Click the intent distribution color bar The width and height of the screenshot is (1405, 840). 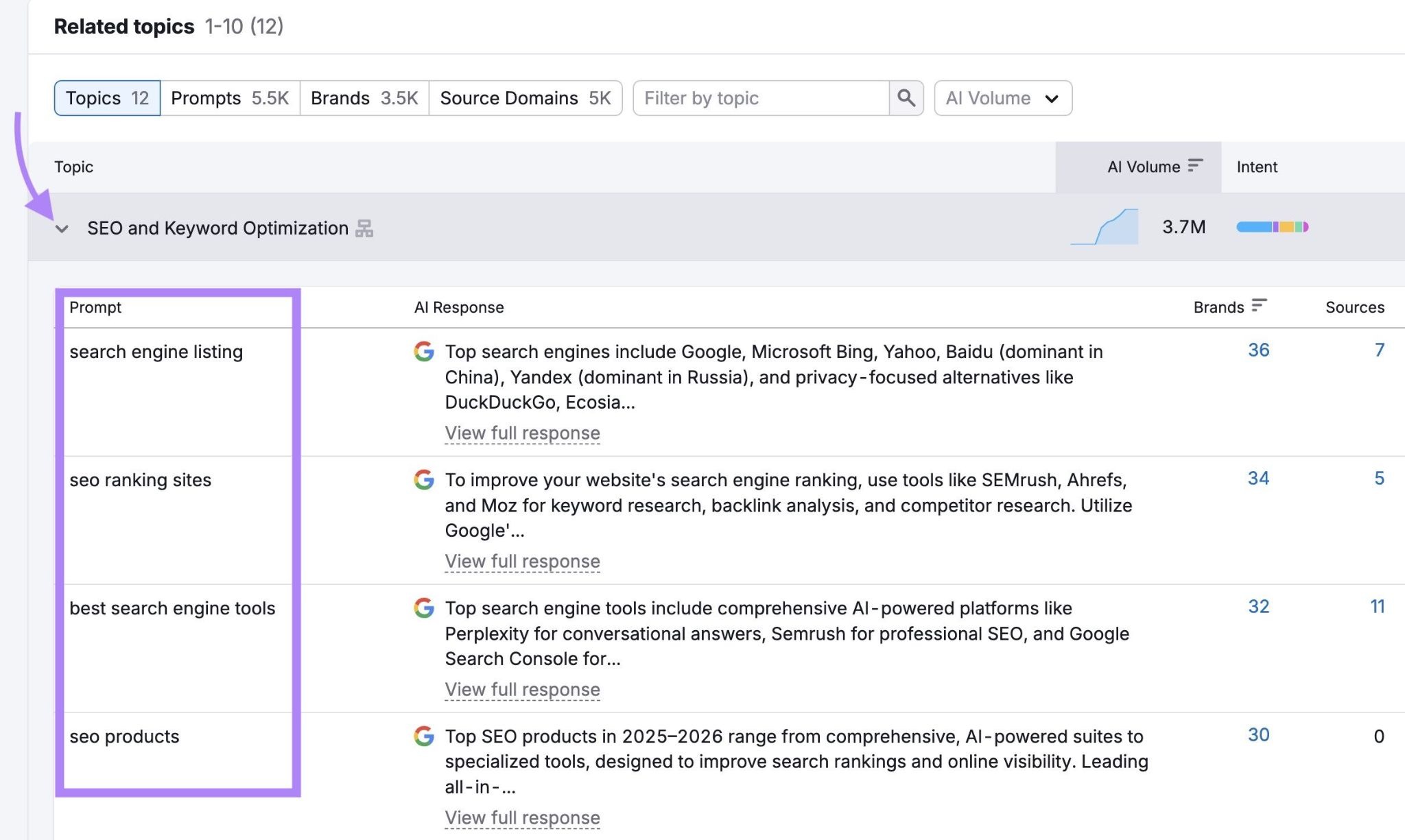tap(1273, 227)
